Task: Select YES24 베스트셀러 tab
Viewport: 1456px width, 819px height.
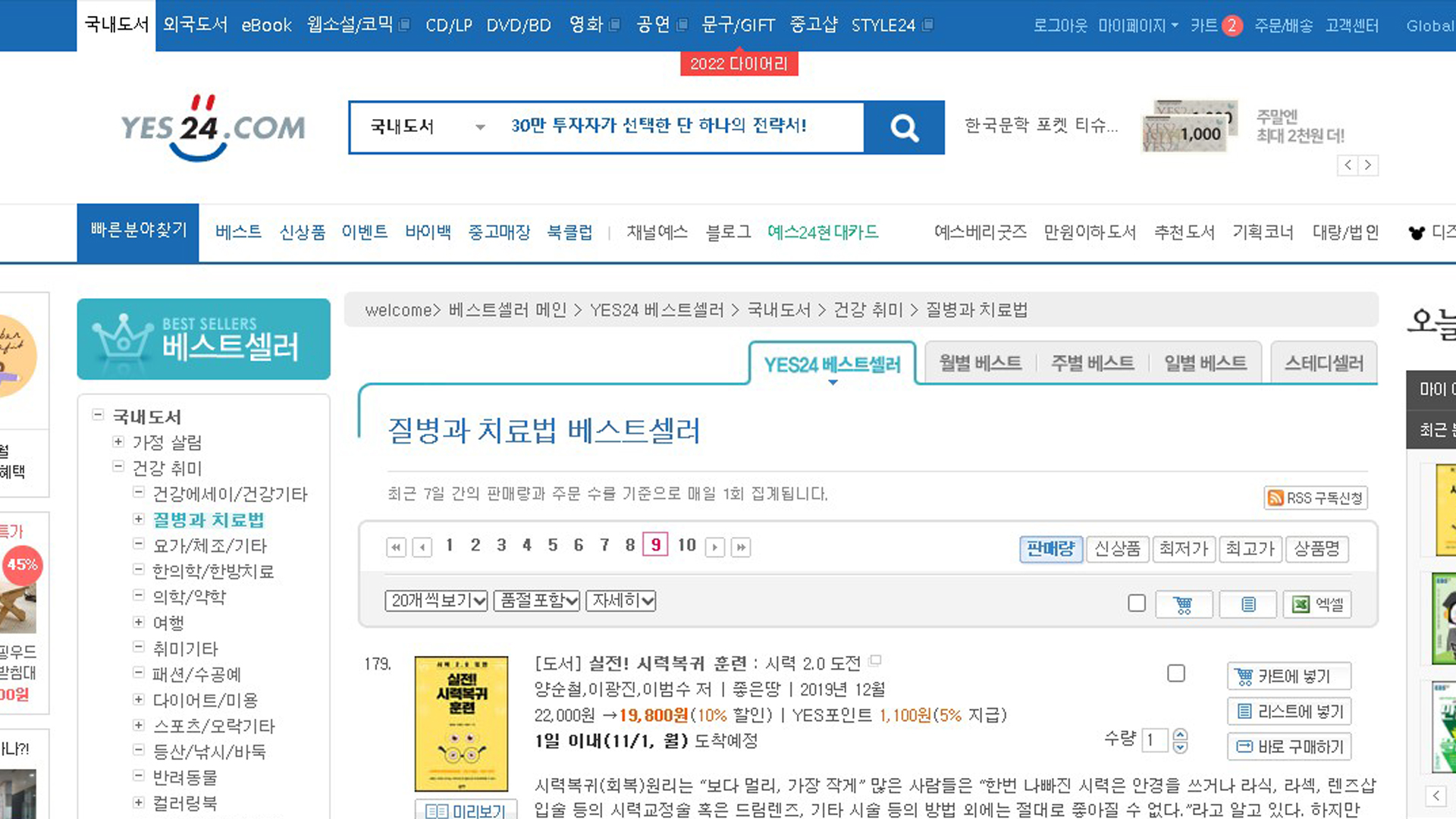Action: click(833, 365)
